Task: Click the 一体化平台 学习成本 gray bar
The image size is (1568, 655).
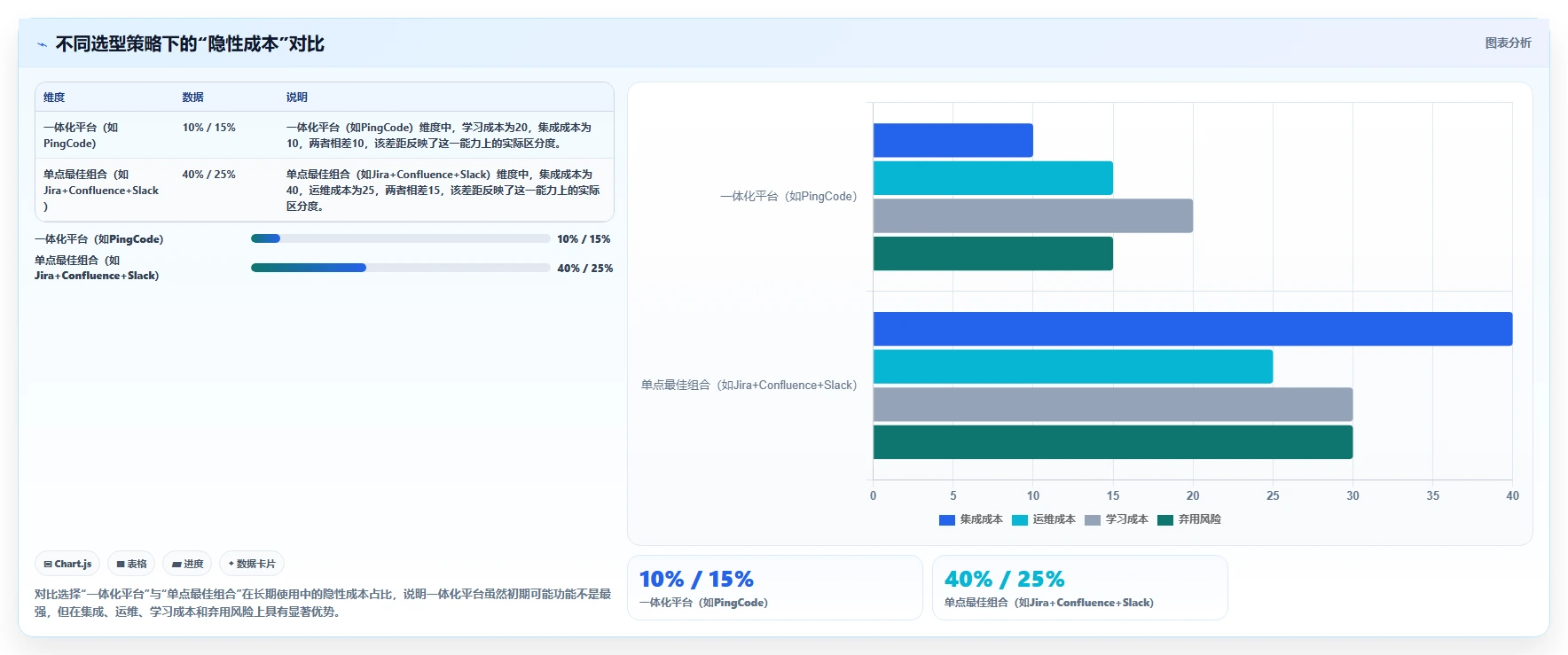Action: [x=1033, y=215]
